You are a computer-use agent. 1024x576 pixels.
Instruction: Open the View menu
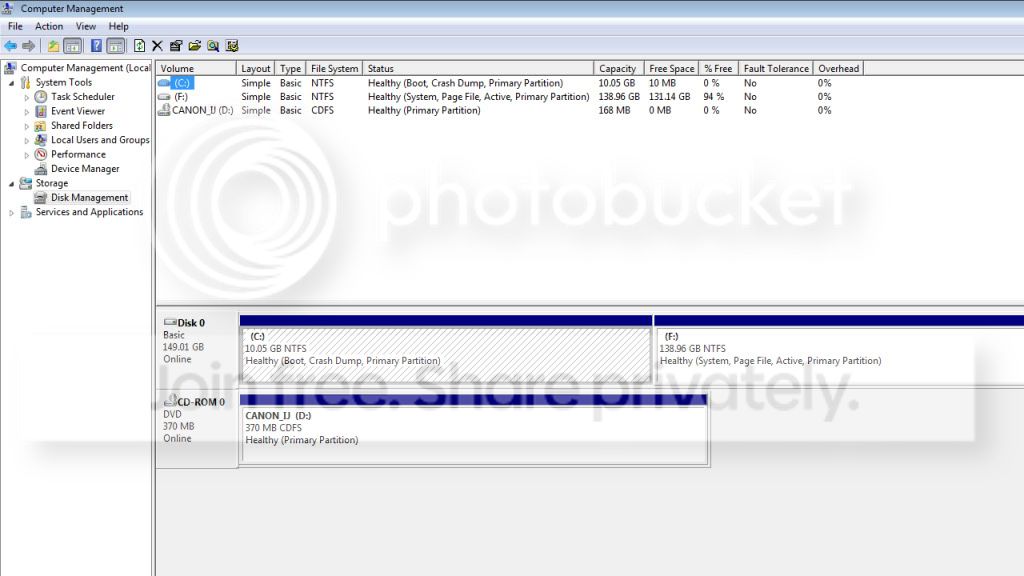(86, 26)
